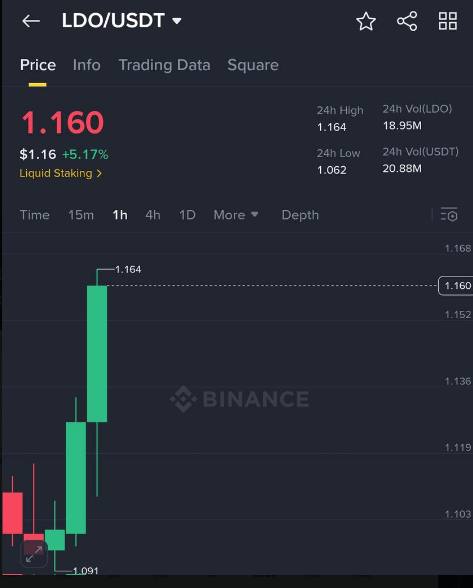The image size is (473, 588).
Task: Click the $1.16 dollar price text
Action: pos(38,154)
